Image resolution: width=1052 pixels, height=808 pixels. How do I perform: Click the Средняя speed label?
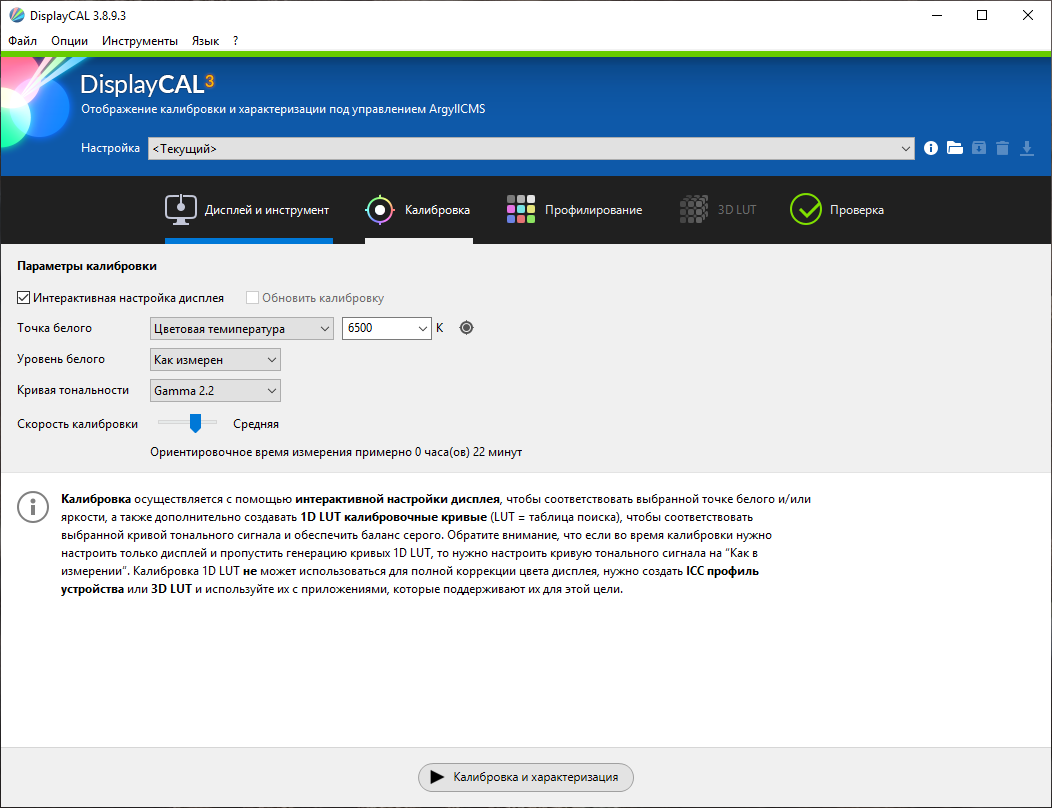coord(256,424)
